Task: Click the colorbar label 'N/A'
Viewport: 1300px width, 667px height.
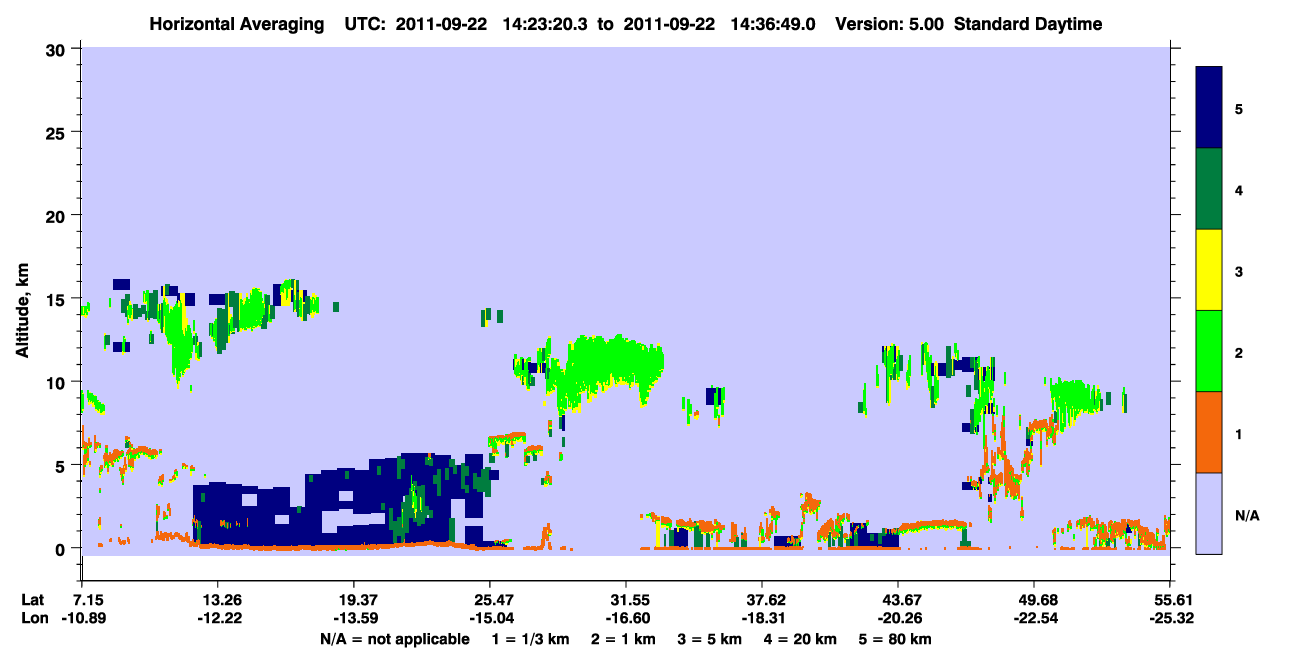Action: click(x=1246, y=516)
